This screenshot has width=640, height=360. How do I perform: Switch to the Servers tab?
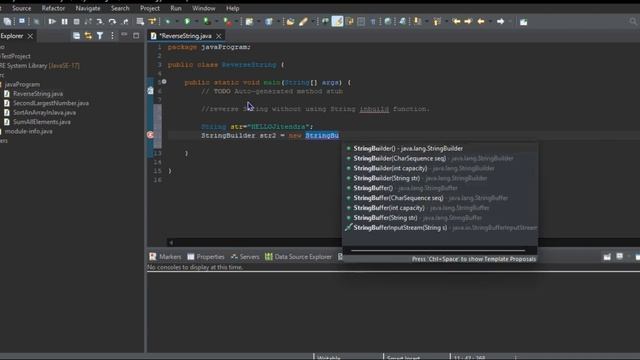tap(245, 257)
